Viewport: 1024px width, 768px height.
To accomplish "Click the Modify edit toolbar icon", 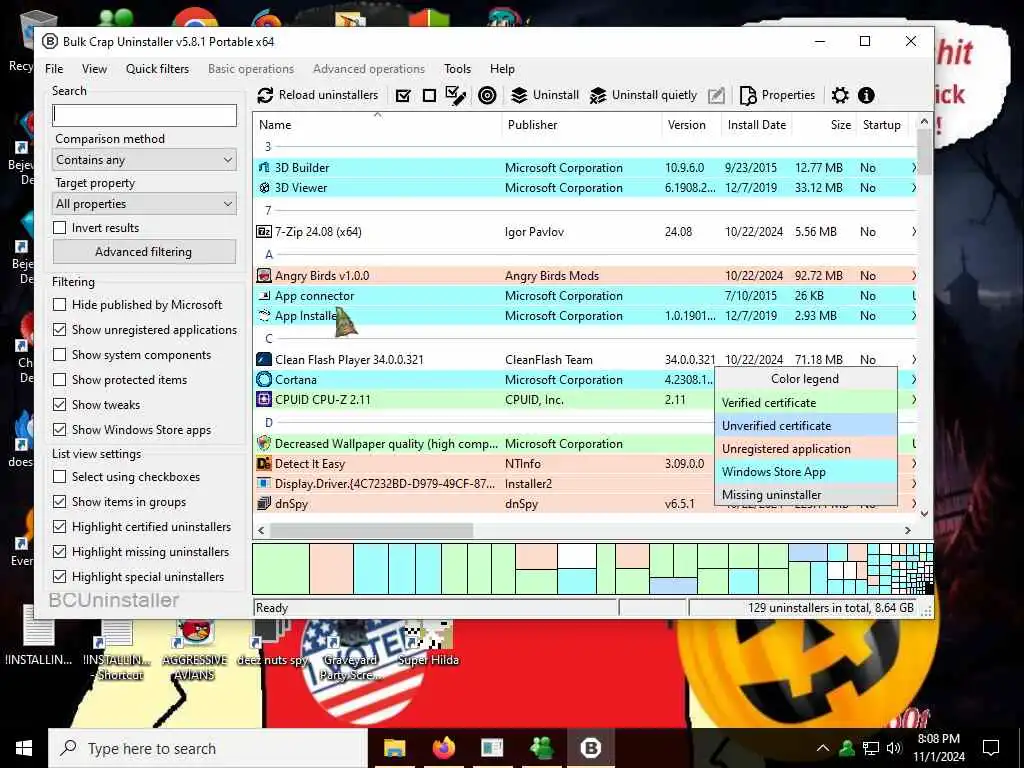I will 716,95.
